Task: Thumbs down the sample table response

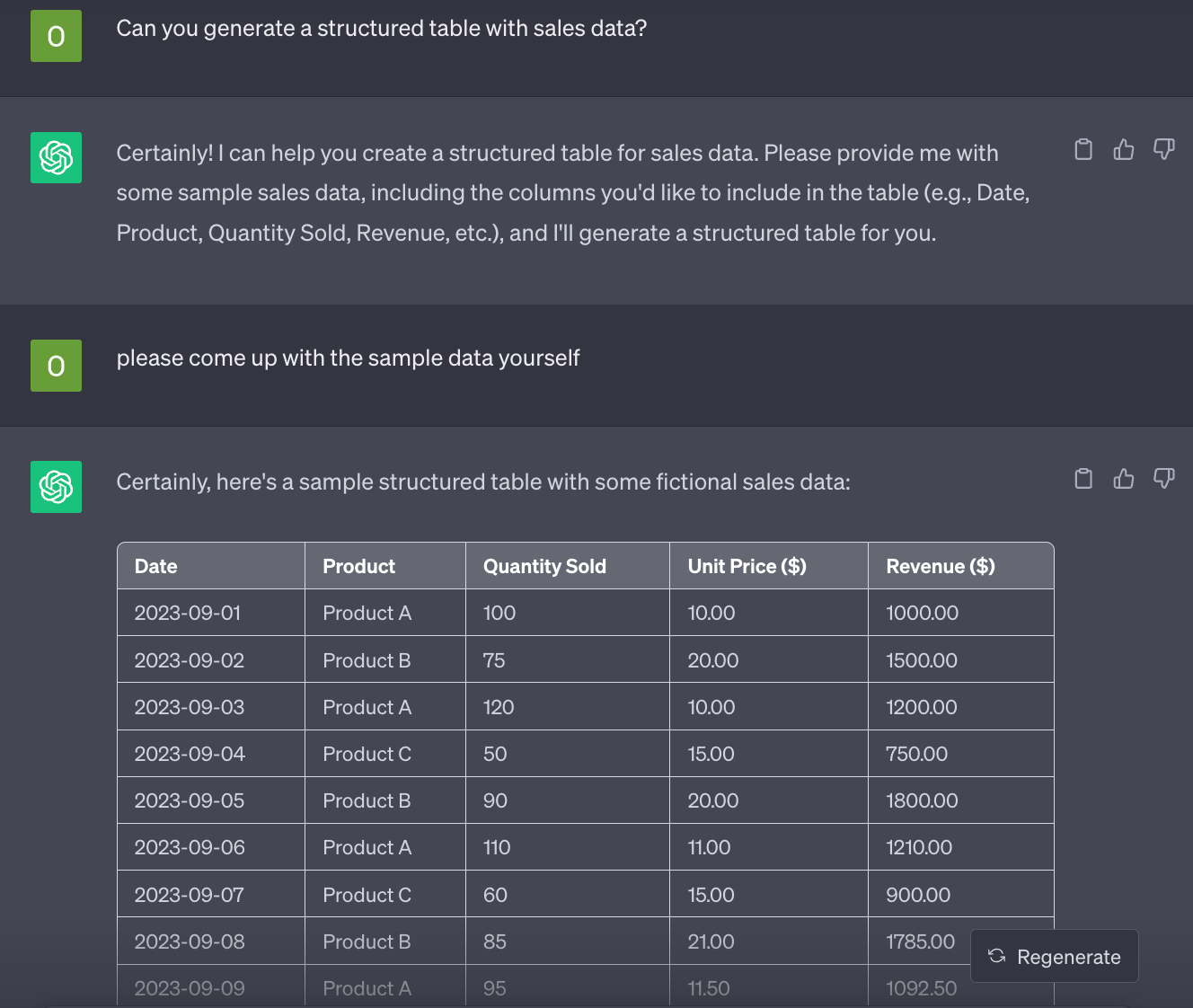Action: (x=1163, y=478)
